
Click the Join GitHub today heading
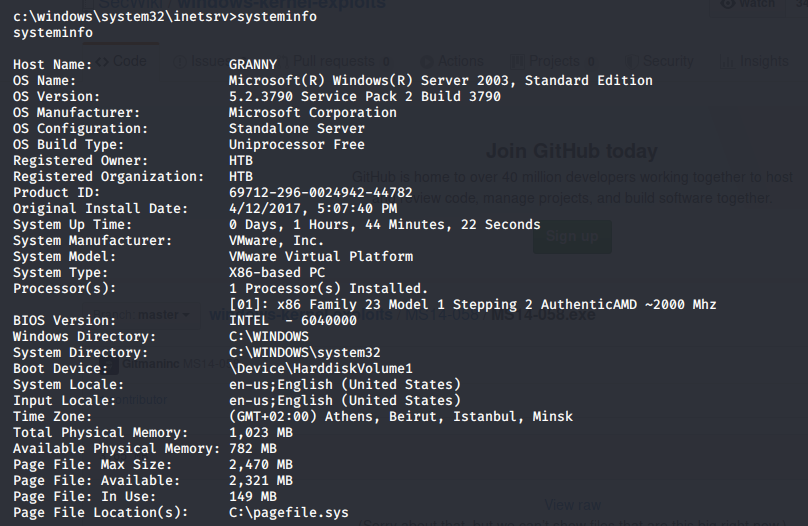click(x=571, y=152)
